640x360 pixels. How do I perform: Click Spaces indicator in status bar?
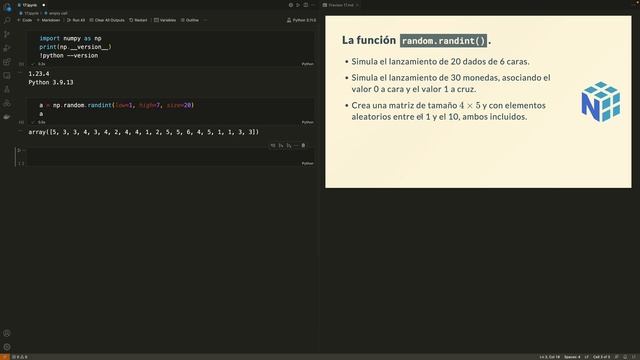coord(572,357)
